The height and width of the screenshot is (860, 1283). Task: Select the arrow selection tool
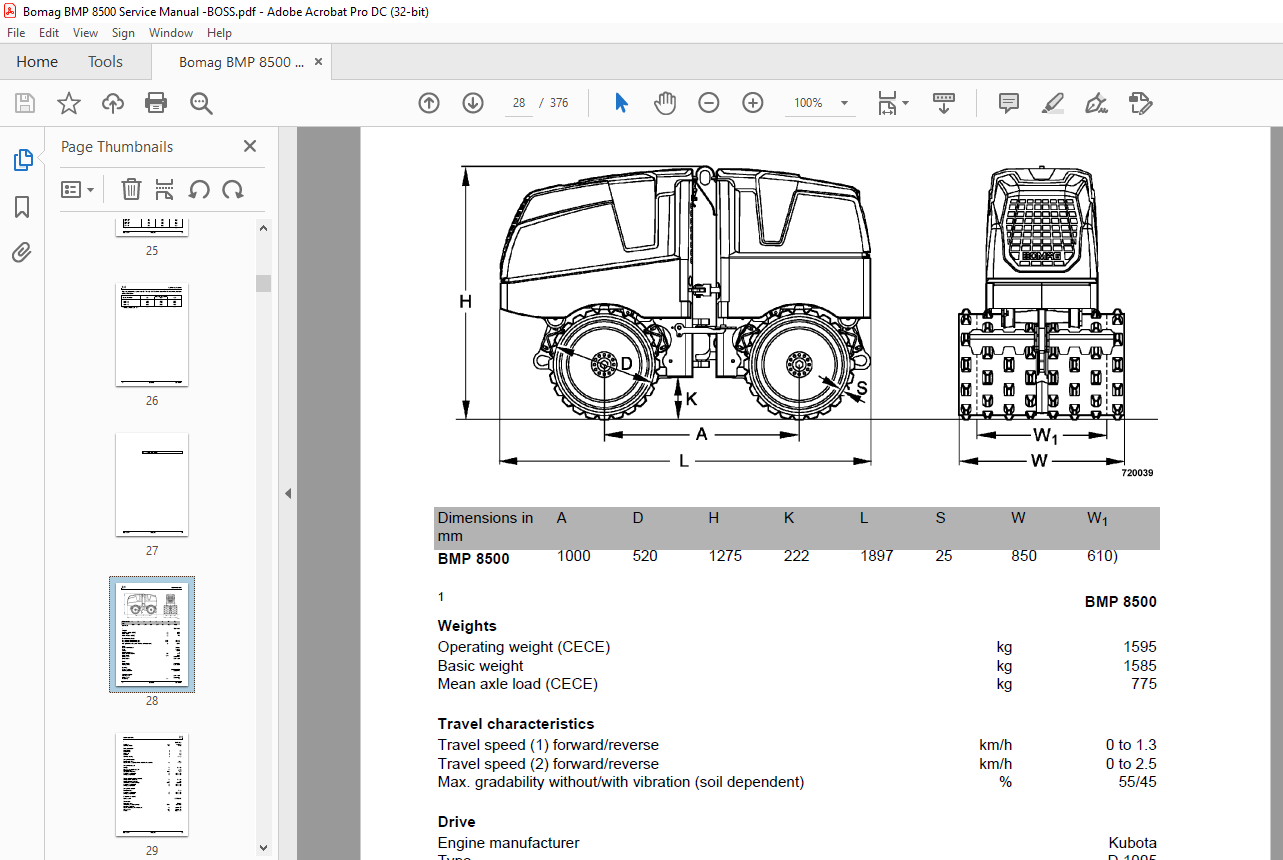point(621,103)
